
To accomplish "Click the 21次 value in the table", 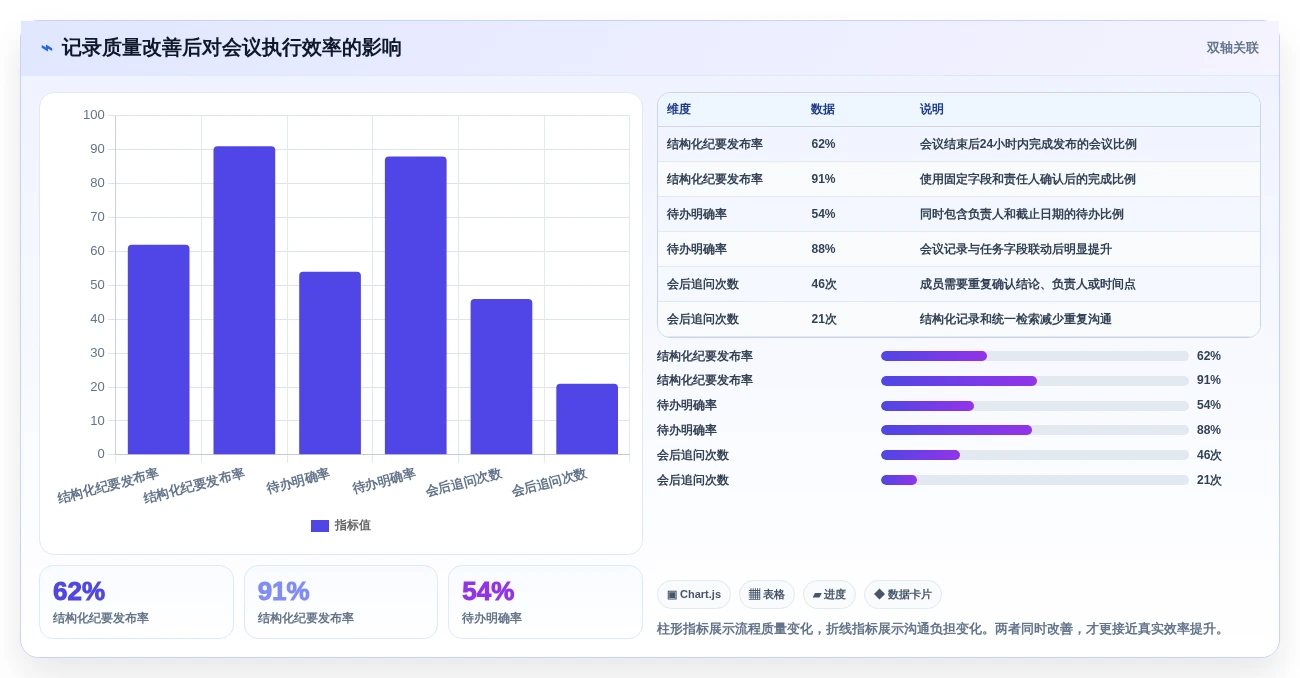I will click(824, 319).
